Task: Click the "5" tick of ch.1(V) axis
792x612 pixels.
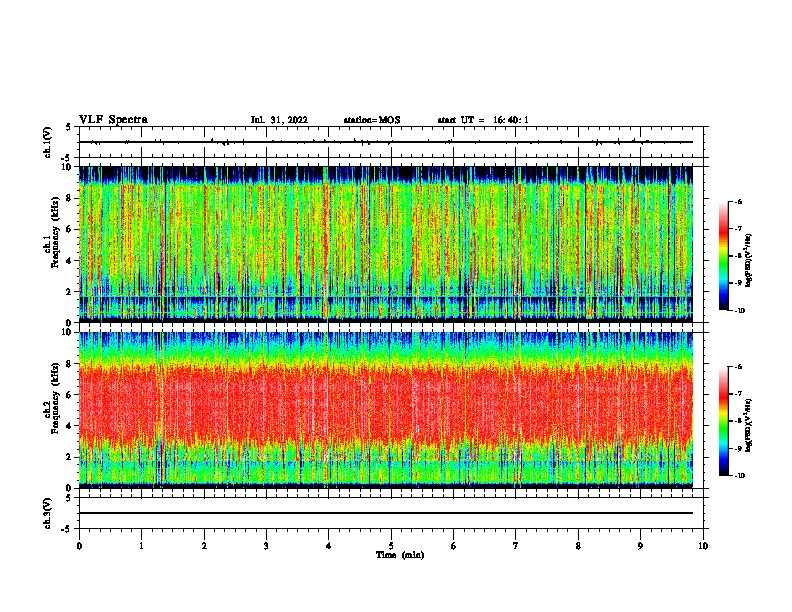Action: [70, 127]
